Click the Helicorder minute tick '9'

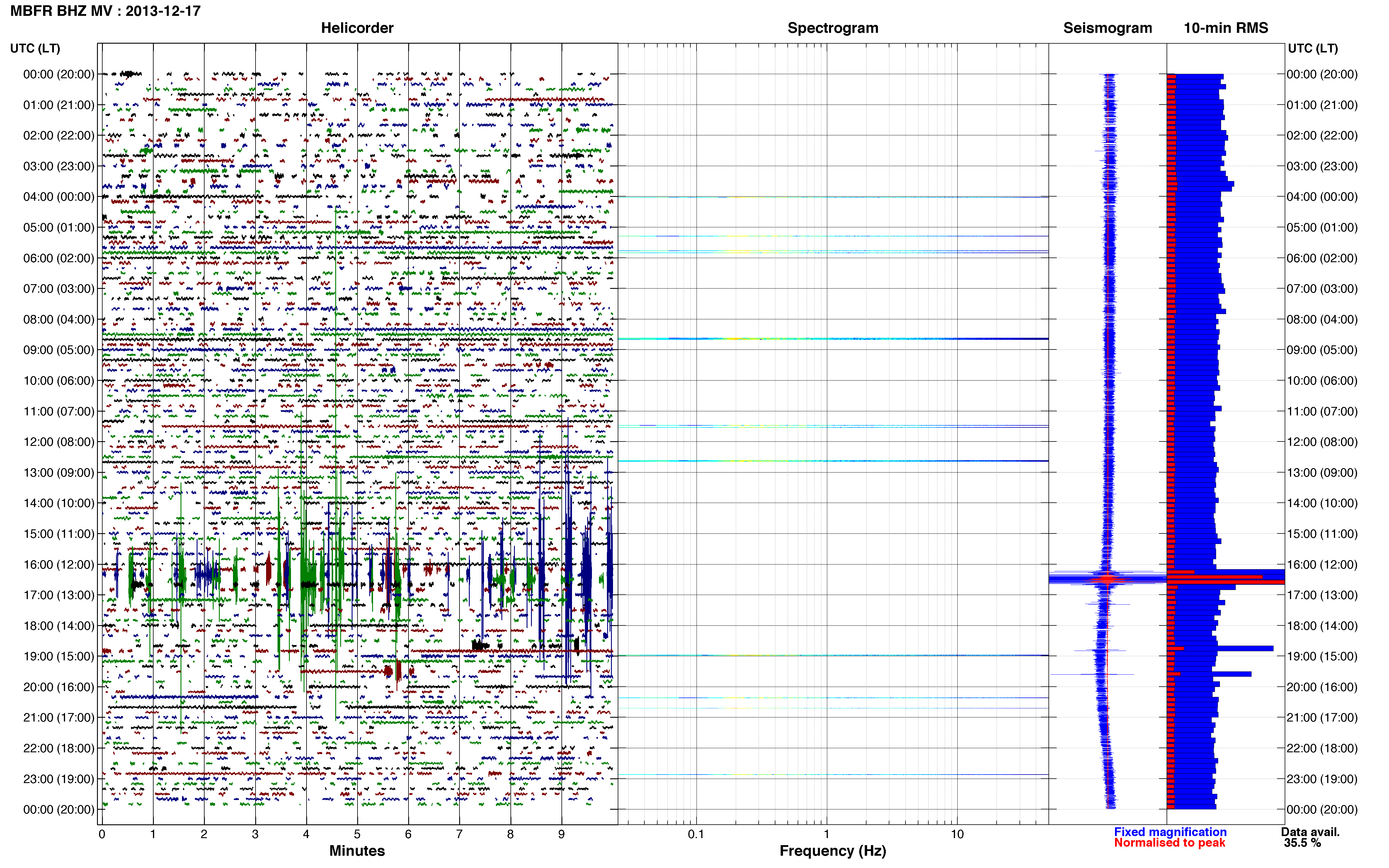pyautogui.click(x=561, y=834)
